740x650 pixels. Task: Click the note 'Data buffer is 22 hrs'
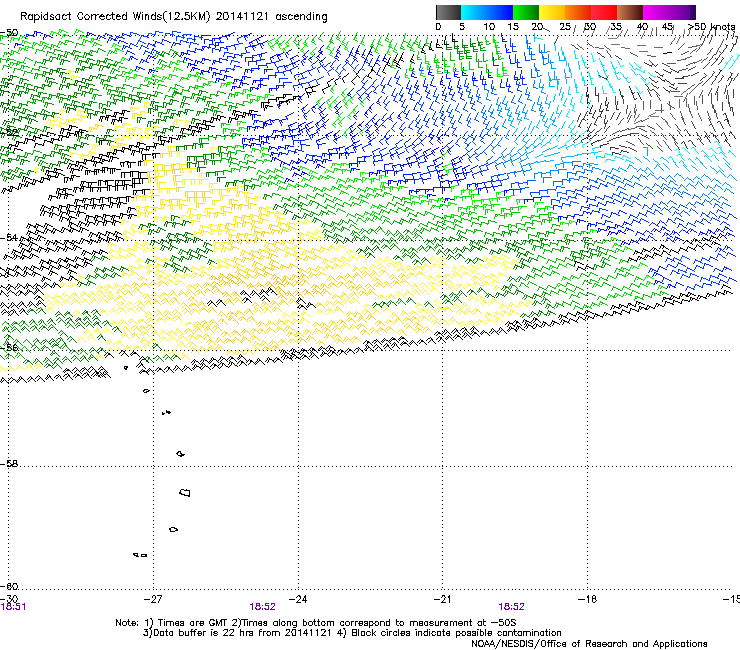204,633
